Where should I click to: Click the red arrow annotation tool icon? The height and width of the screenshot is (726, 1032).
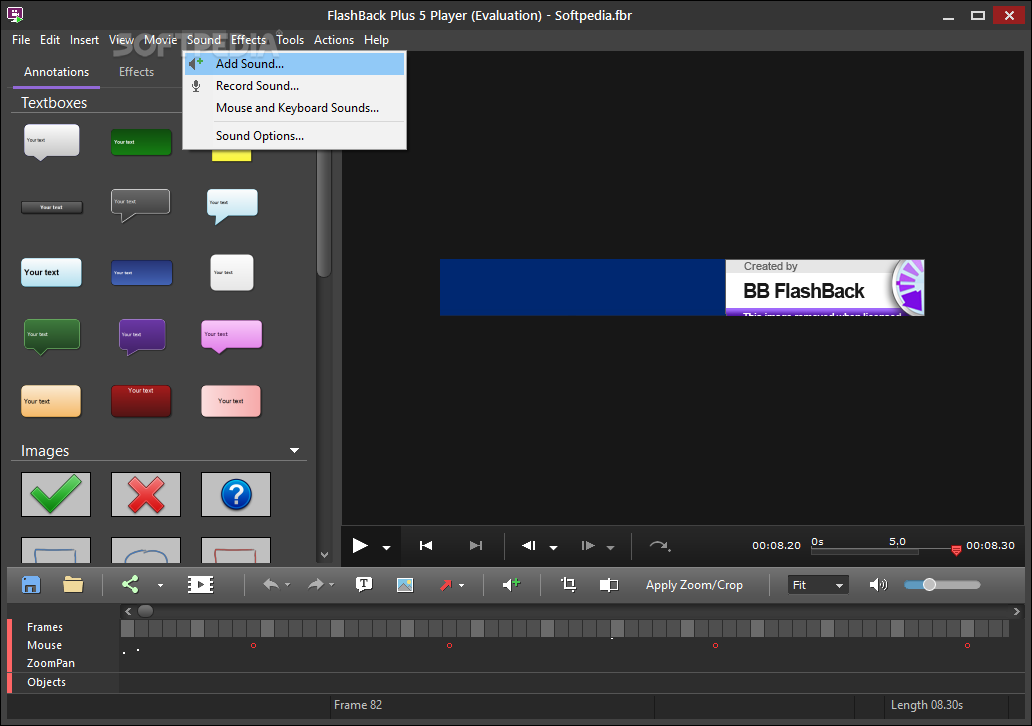tap(446, 584)
